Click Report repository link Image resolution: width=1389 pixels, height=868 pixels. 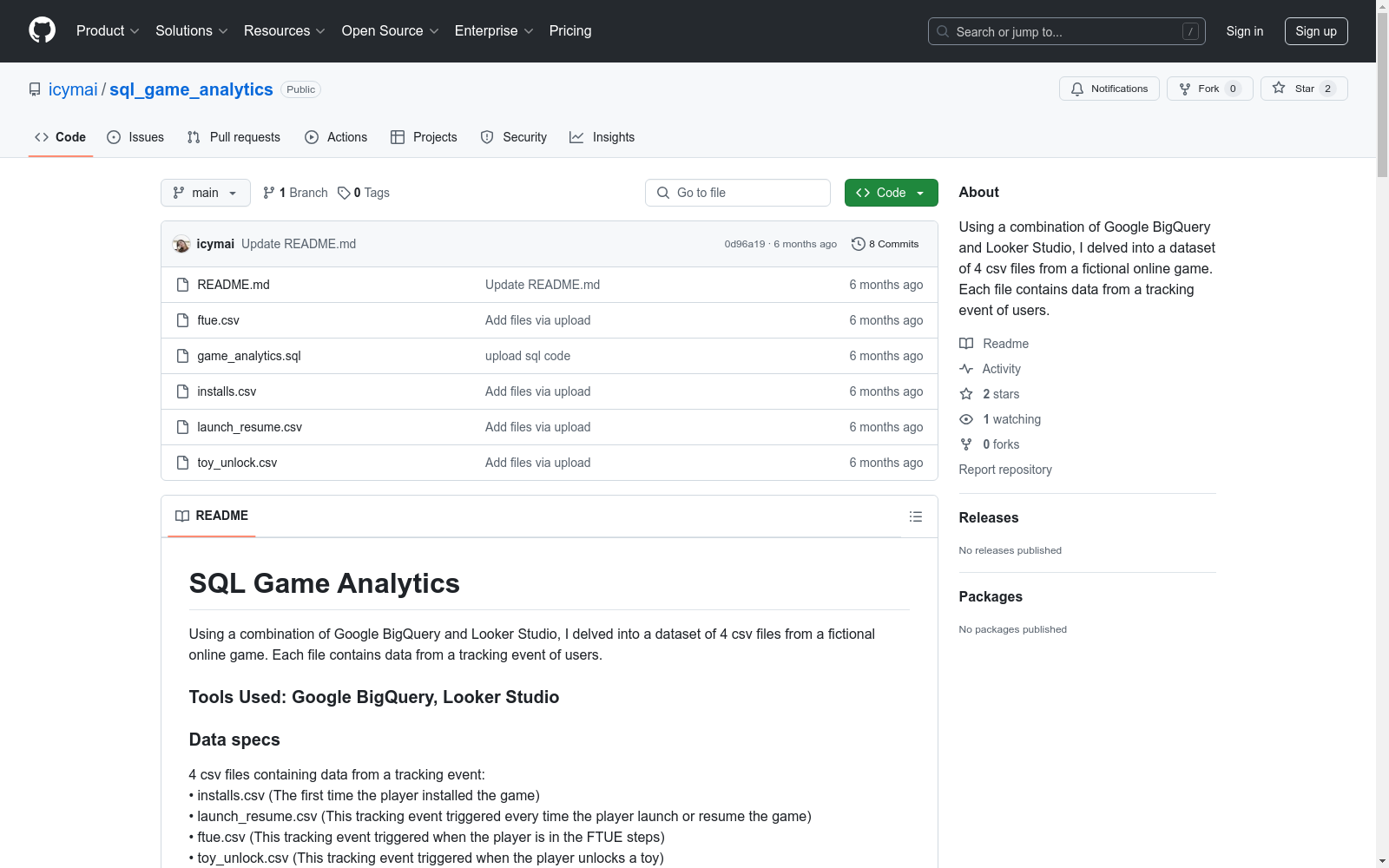1005,470
